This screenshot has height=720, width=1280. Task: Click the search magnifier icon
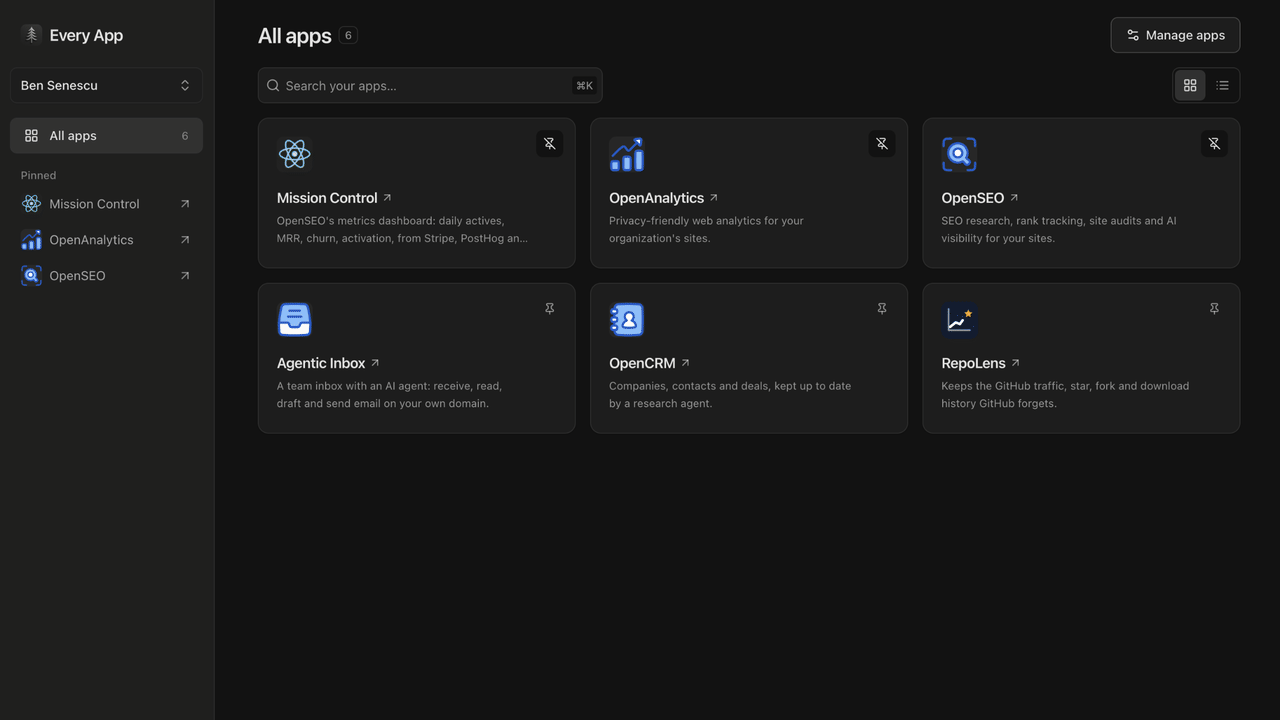tap(273, 85)
